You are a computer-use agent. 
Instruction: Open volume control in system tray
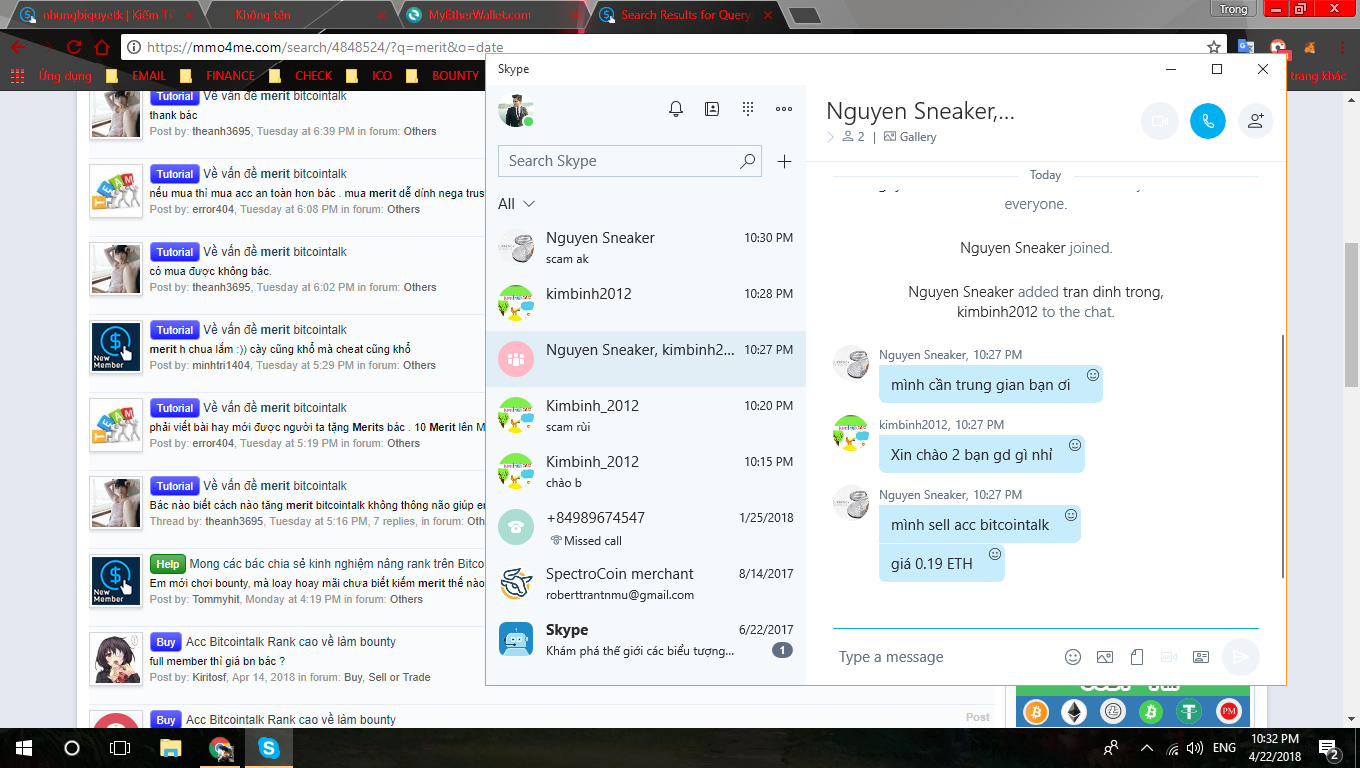point(1194,748)
